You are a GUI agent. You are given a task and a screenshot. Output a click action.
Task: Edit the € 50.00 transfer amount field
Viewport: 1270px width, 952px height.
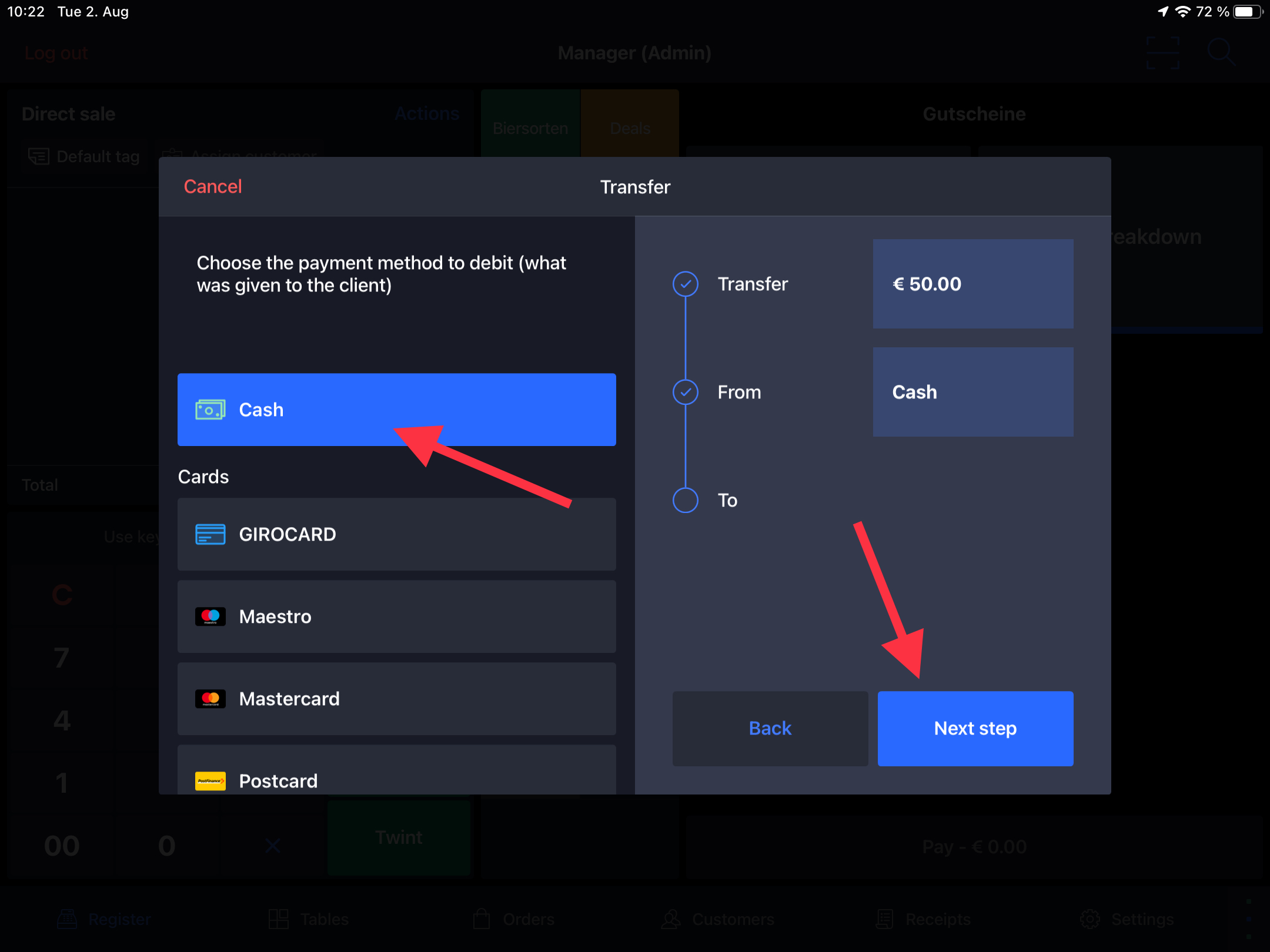tap(972, 284)
